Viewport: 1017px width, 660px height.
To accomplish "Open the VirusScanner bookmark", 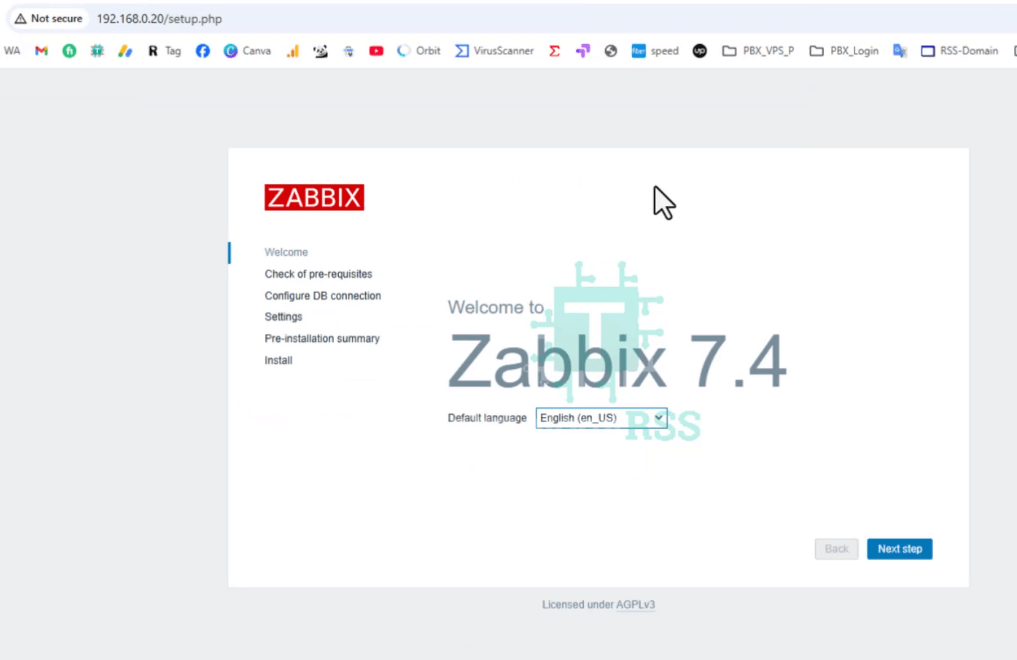I will click(x=494, y=51).
